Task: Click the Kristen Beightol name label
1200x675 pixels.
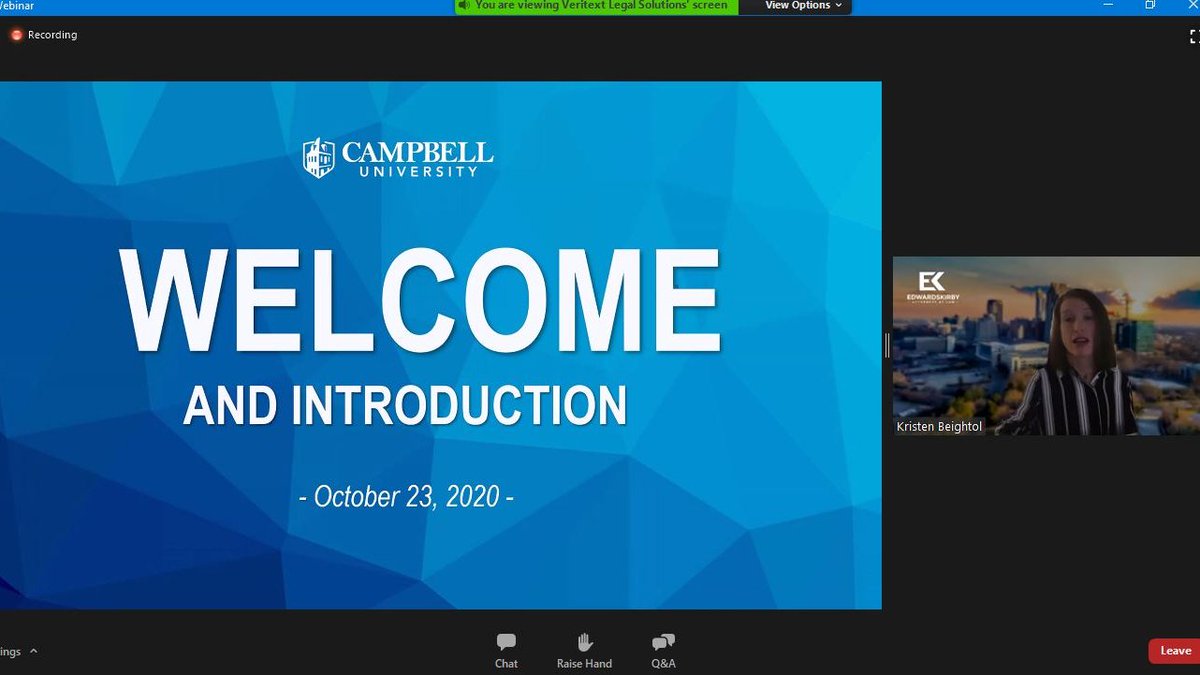Action: click(x=940, y=427)
